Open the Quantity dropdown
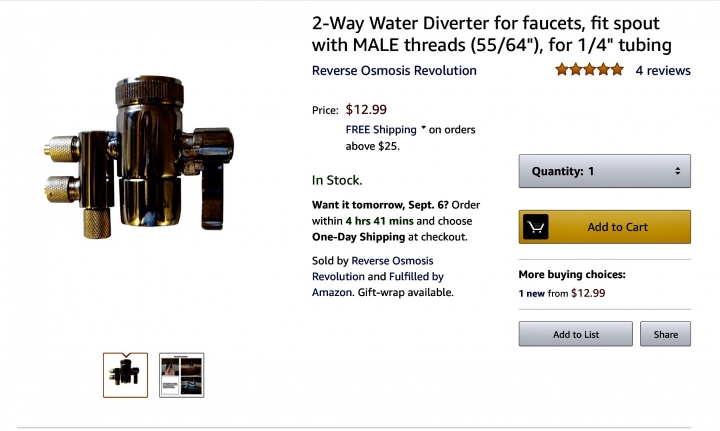 click(x=604, y=171)
